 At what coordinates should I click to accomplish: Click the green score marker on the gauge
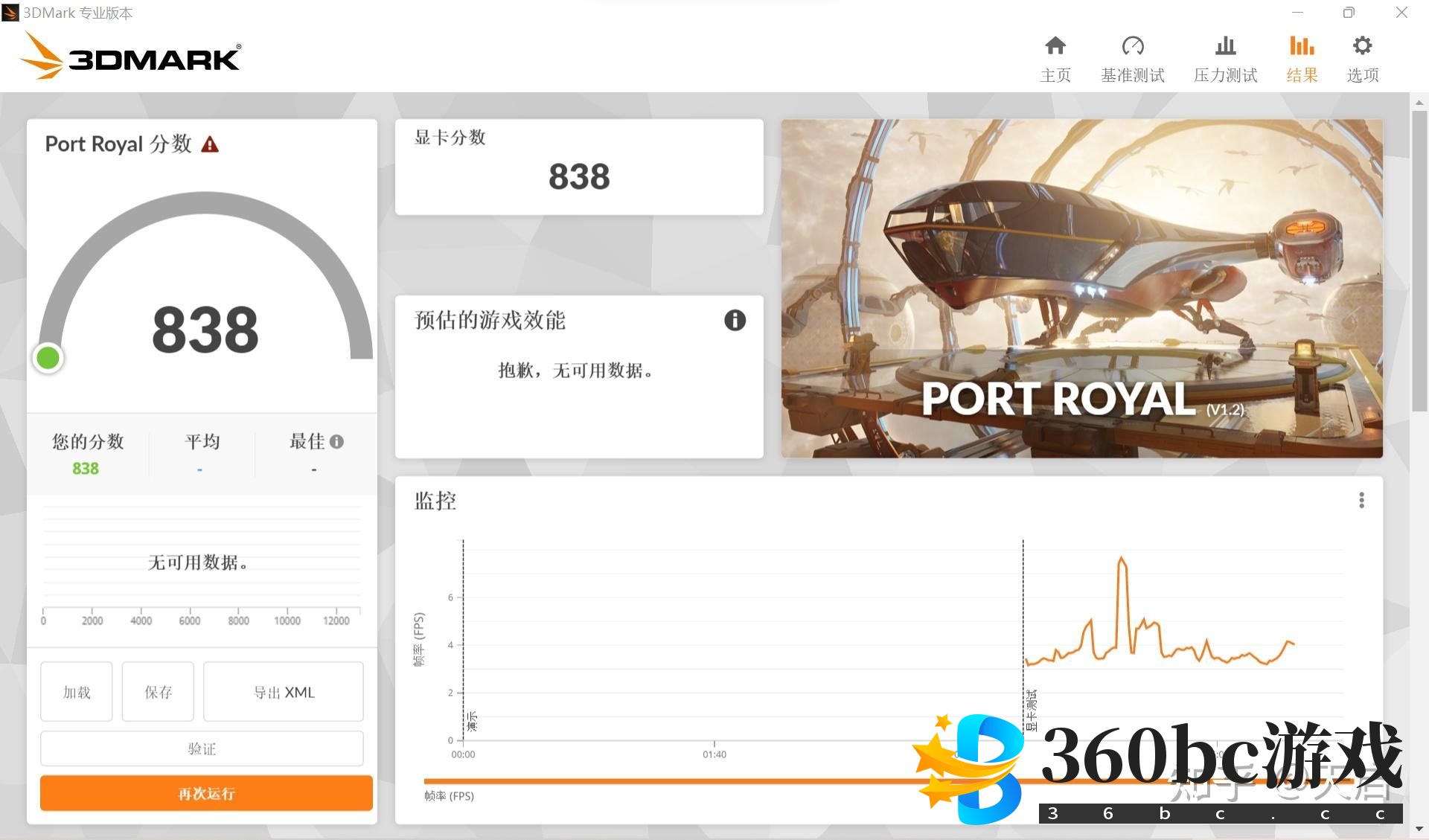click(x=48, y=359)
